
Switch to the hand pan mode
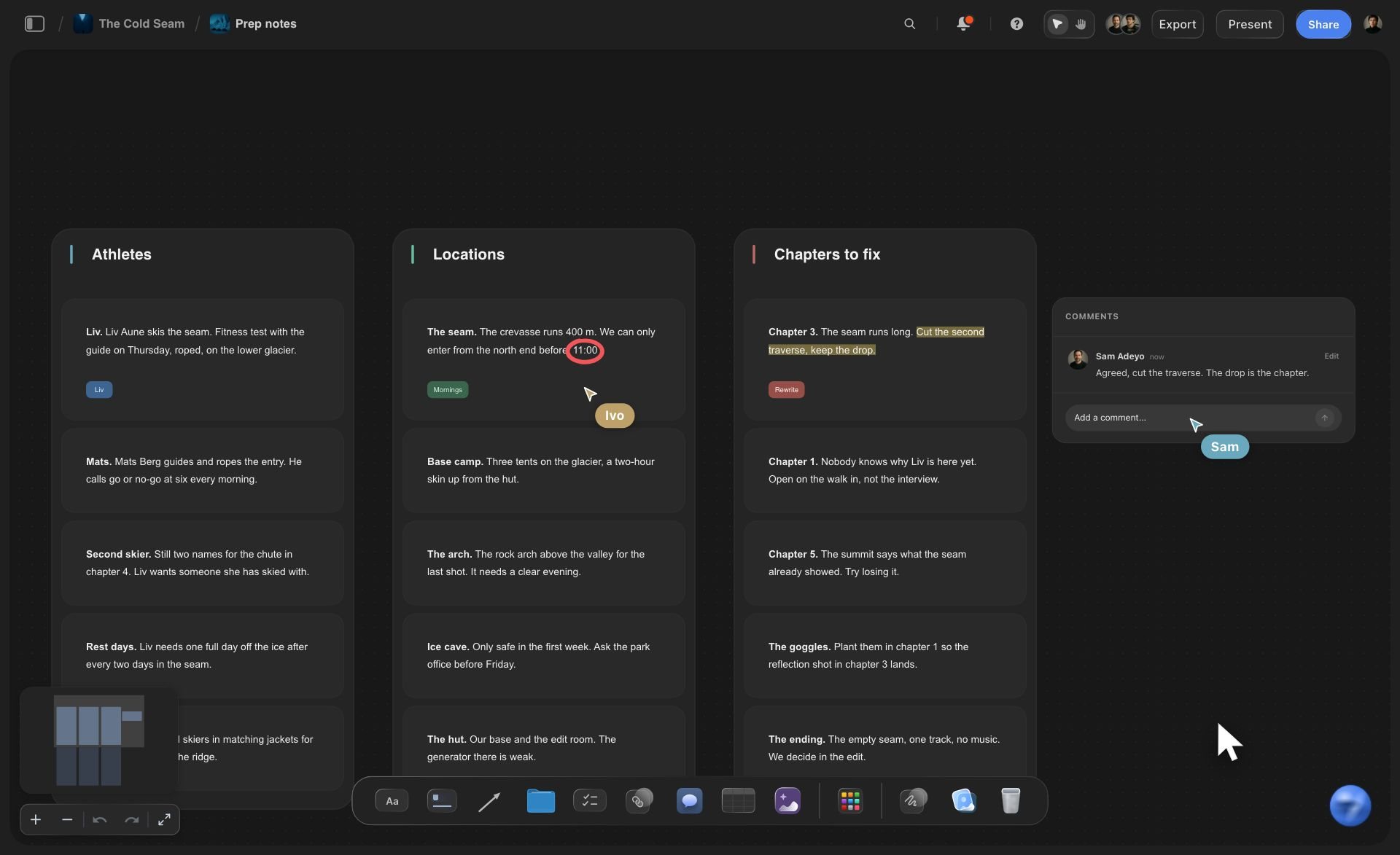(1081, 24)
